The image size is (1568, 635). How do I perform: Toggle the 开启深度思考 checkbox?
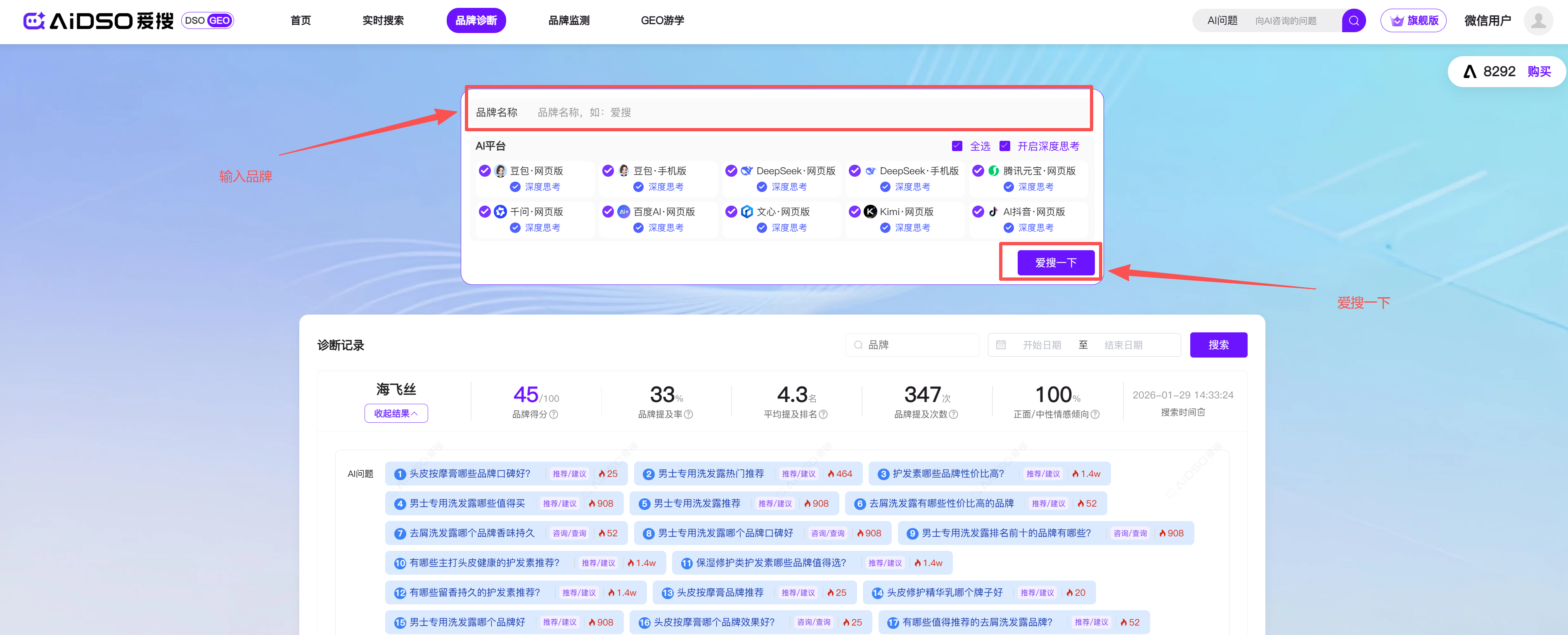point(1005,146)
